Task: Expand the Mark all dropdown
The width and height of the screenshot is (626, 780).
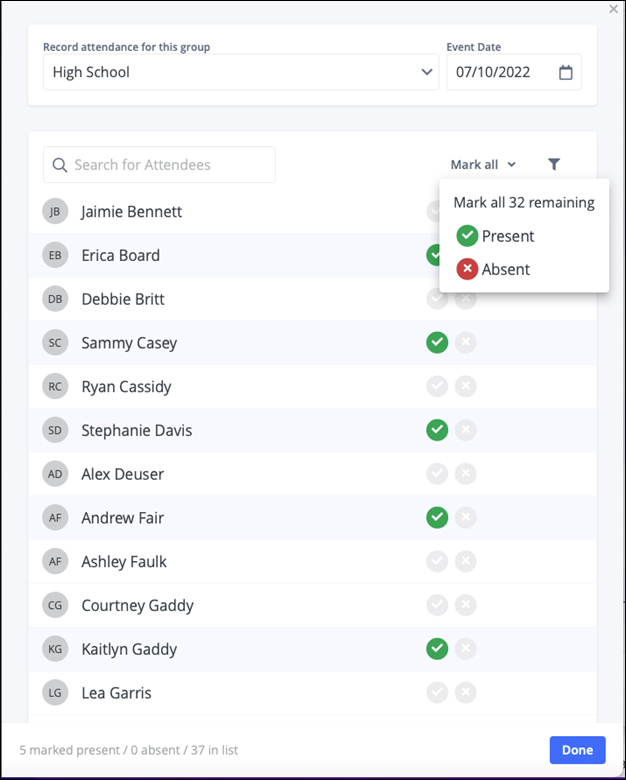Action: click(x=483, y=164)
